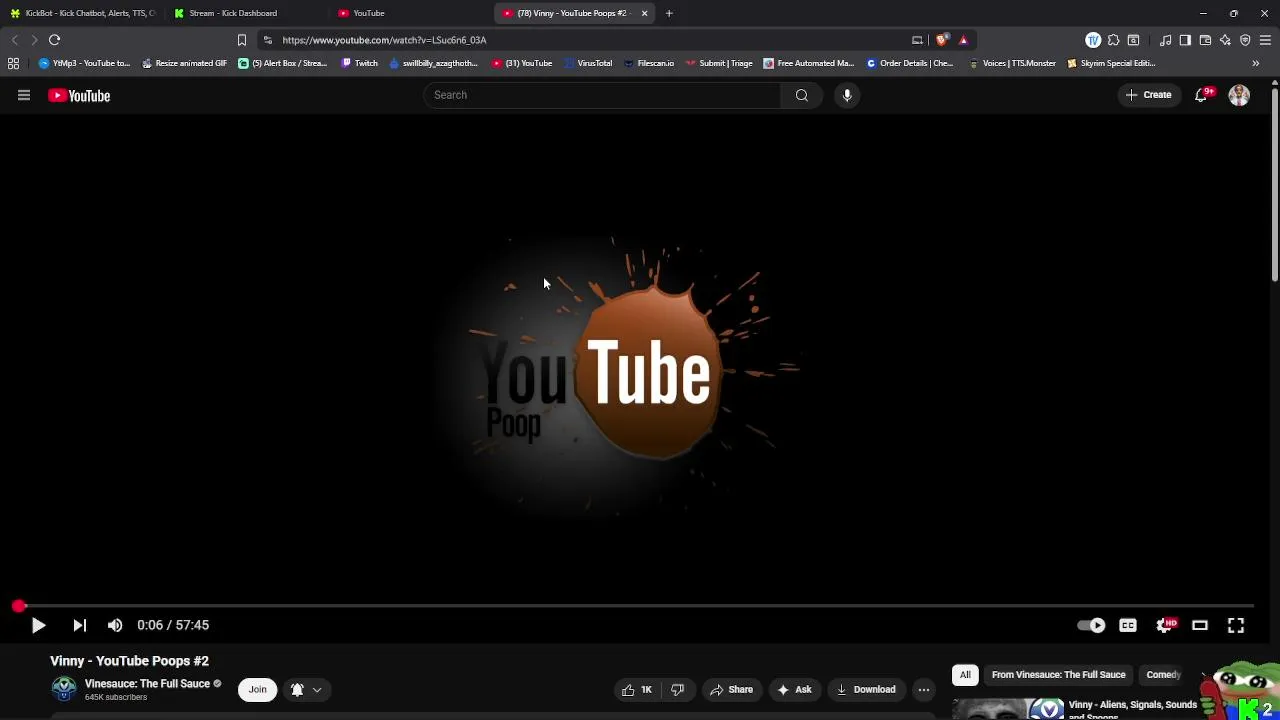Open Leo AI sparkle icon

(1225, 40)
